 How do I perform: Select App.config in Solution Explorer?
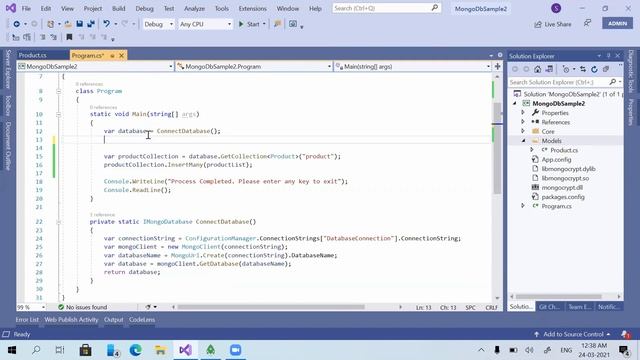tap(556, 160)
